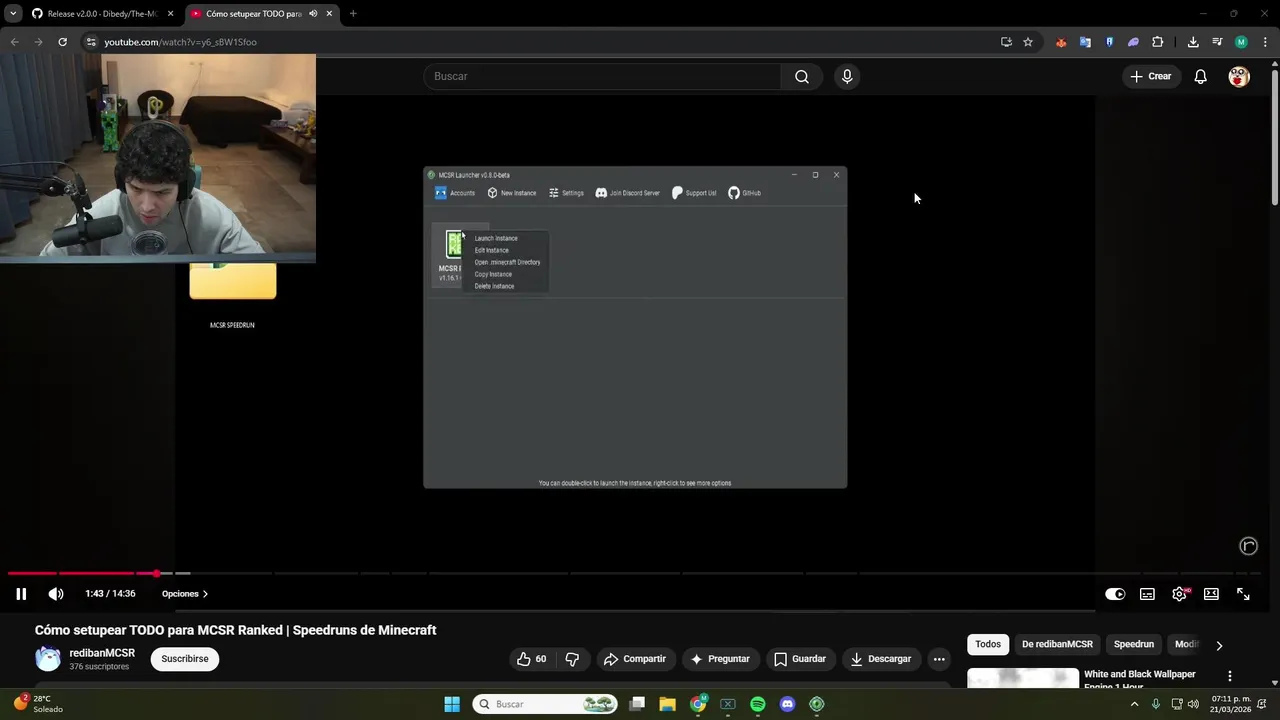The image size is (1280, 720).
Task: Mute the video volume
Action: (56, 594)
